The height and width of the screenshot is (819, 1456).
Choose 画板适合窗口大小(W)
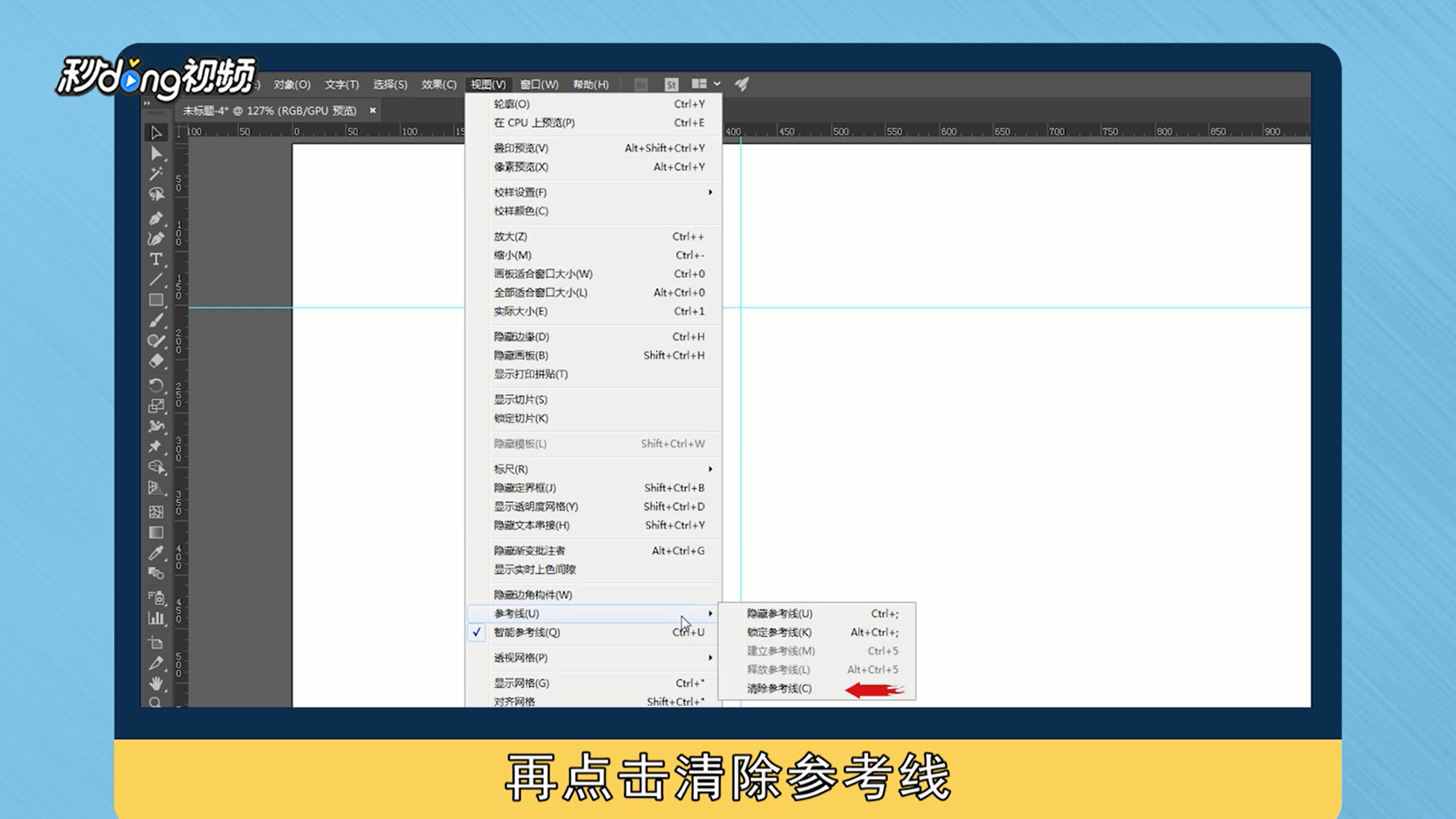click(594, 274)
